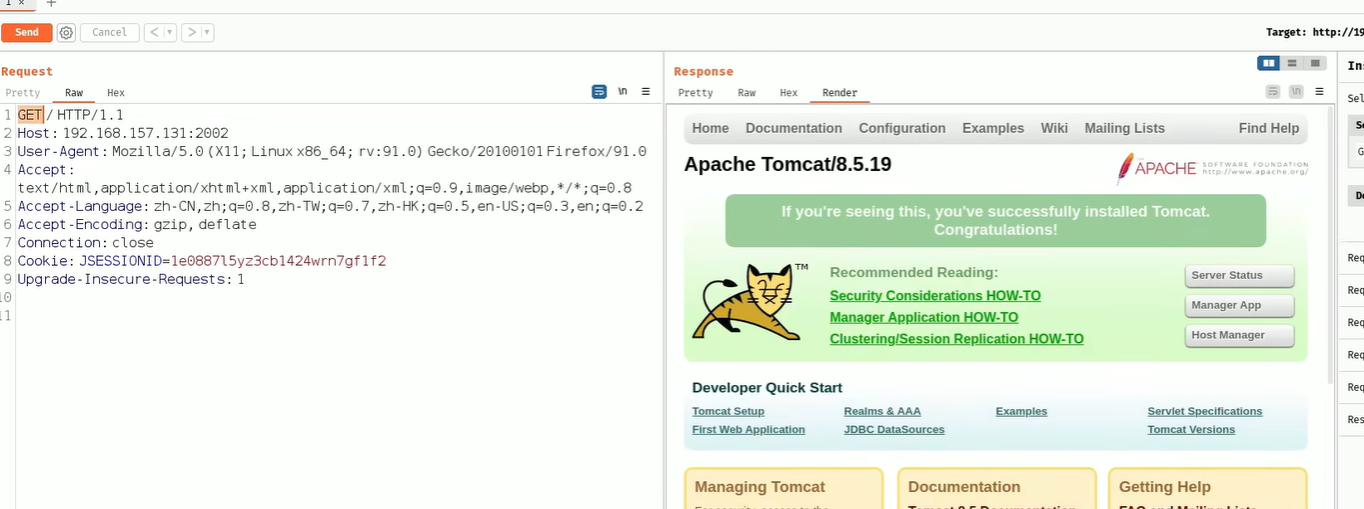This screenshot has height=509, width=1364.
Task: Switch to top-bottom split layout icon
Action: [x=1292, y=63]
